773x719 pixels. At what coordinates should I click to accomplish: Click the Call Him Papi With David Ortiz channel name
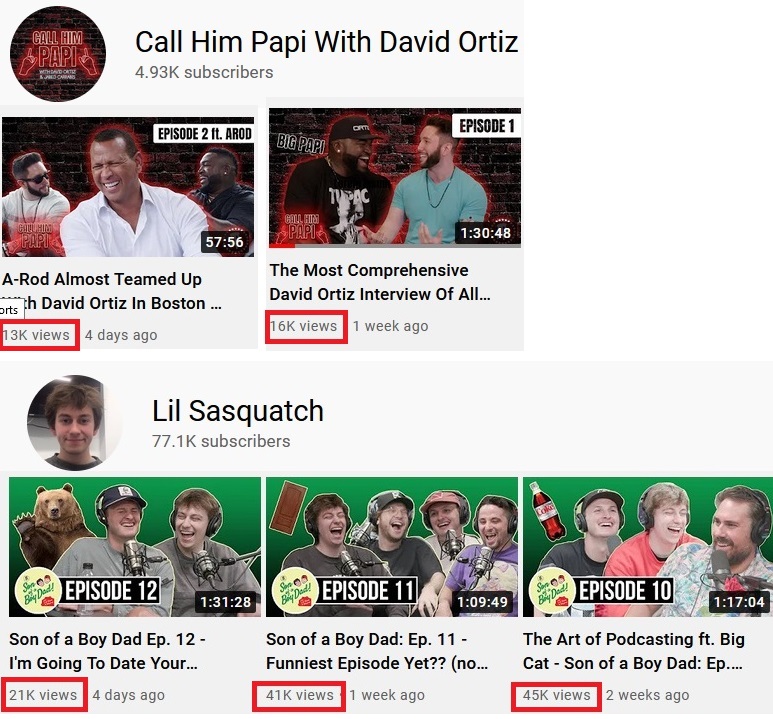[x=326, y=41]
